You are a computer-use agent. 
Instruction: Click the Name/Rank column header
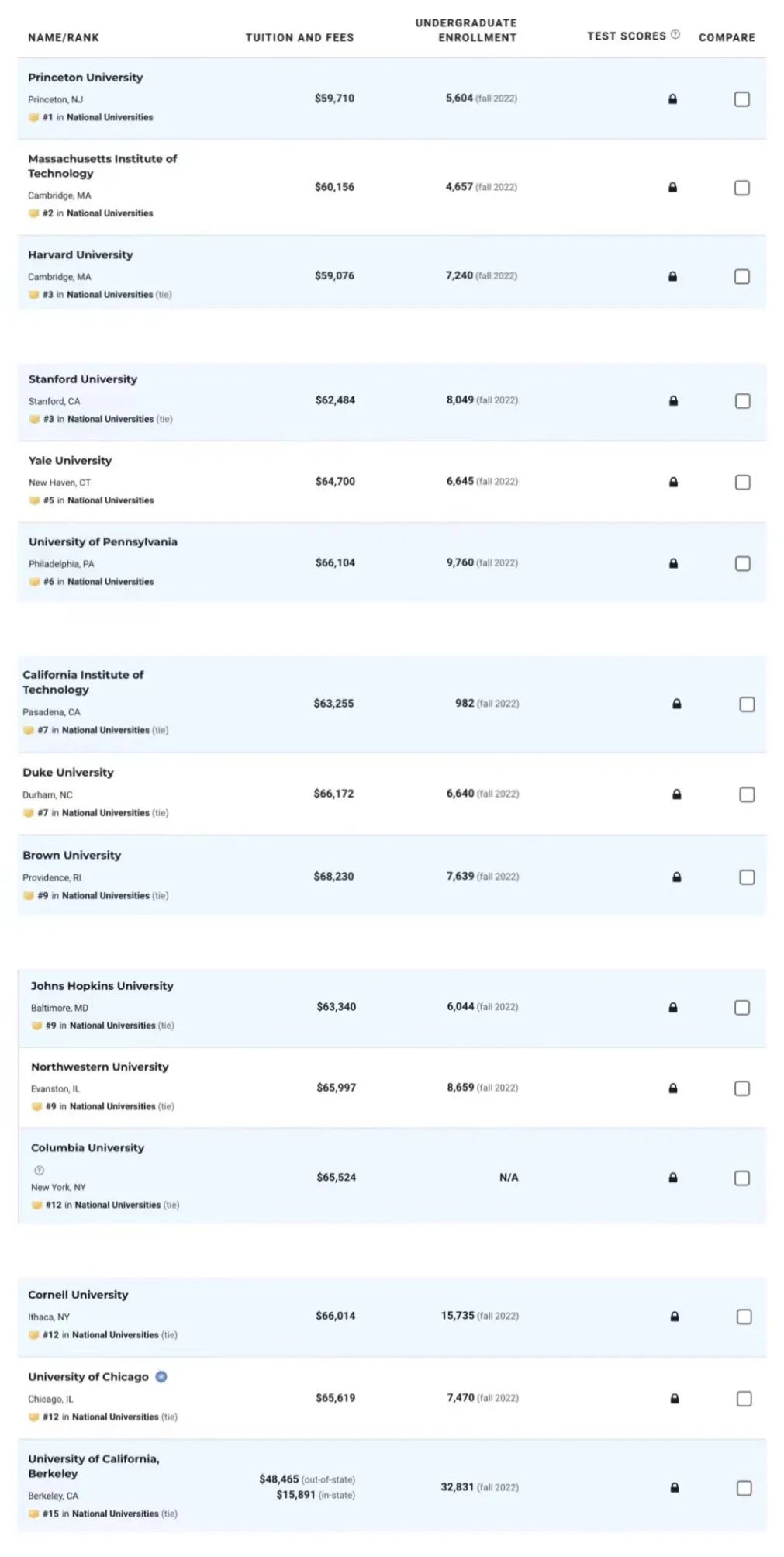[x=64, y=37]
